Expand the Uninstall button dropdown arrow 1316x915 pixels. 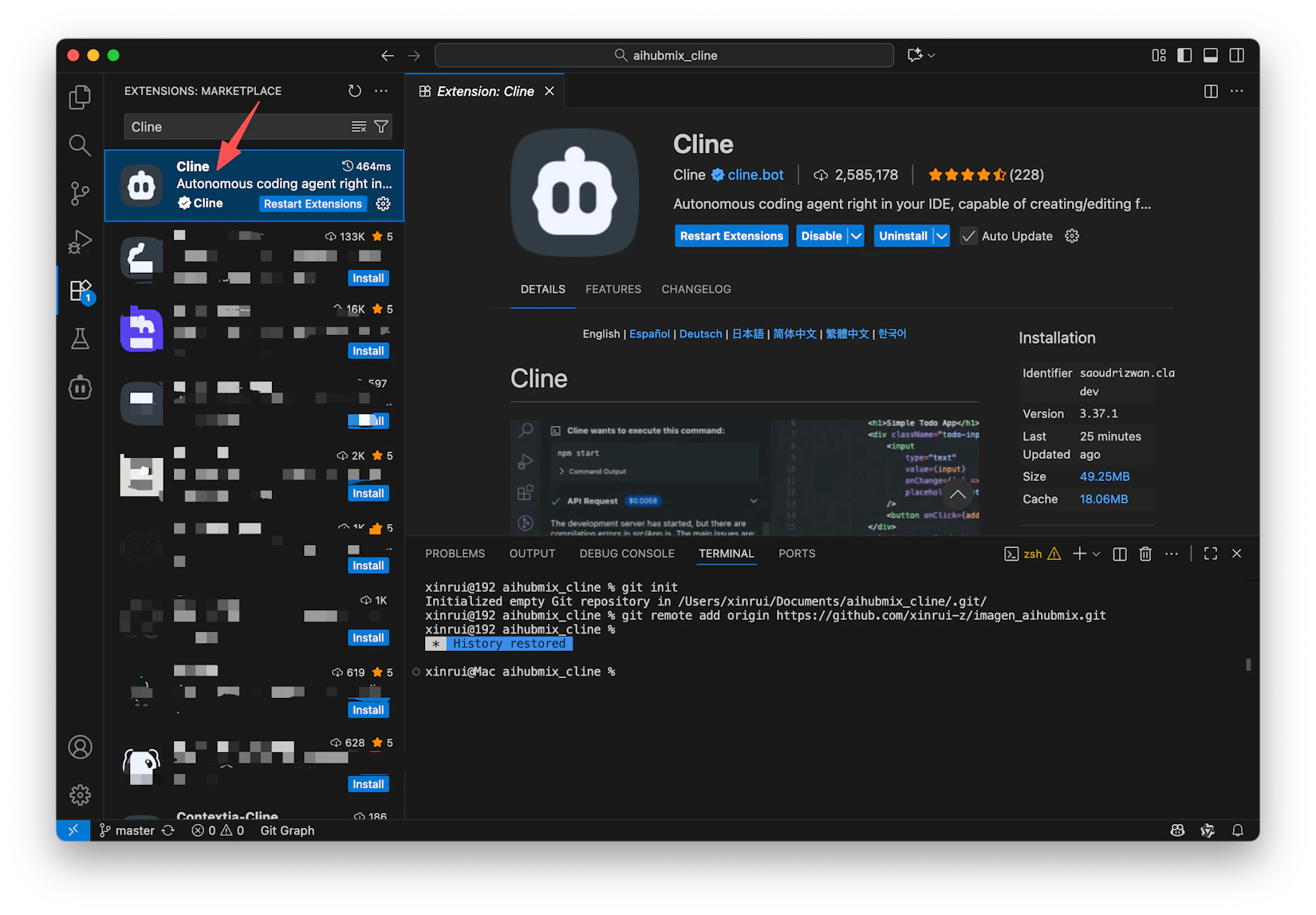tap(941, 236)
